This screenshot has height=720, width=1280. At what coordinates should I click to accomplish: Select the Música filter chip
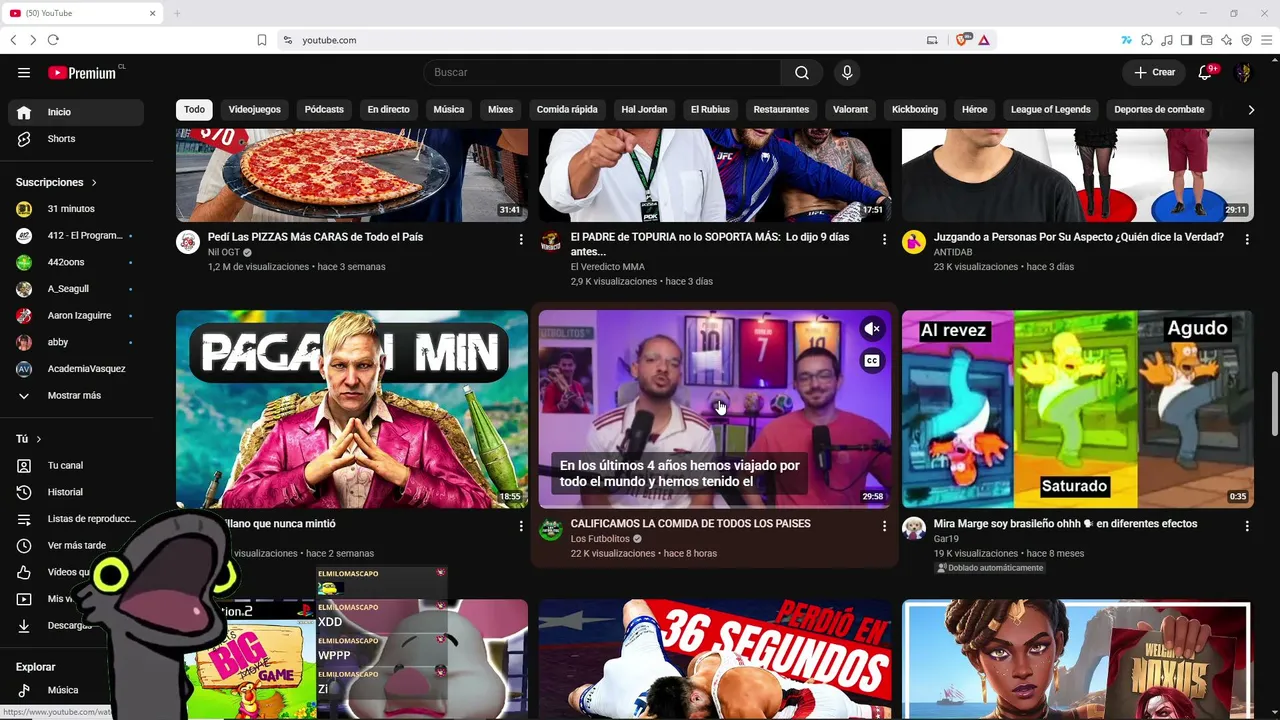(449, 110)
